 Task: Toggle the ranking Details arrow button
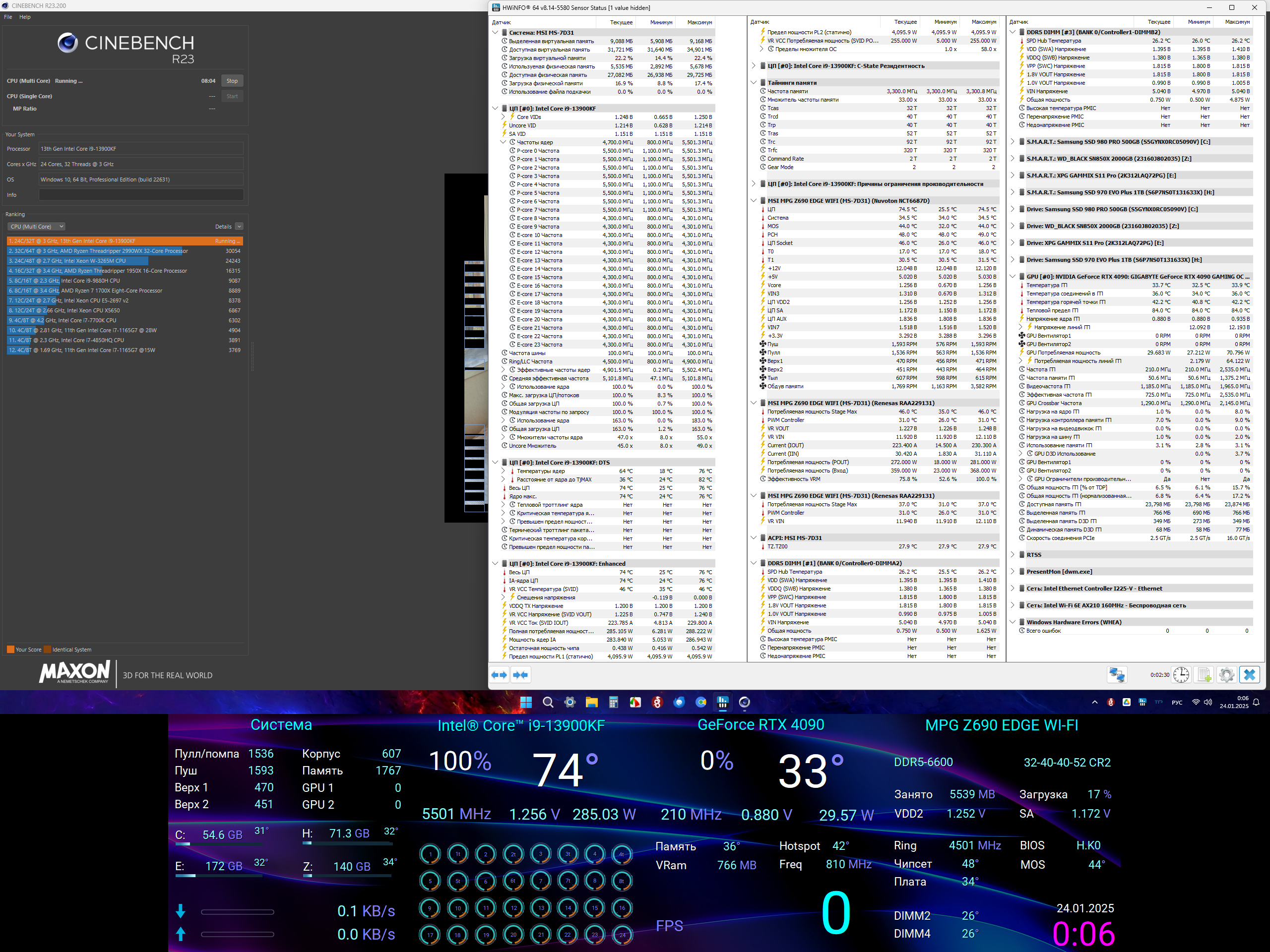tap(240, 227)
